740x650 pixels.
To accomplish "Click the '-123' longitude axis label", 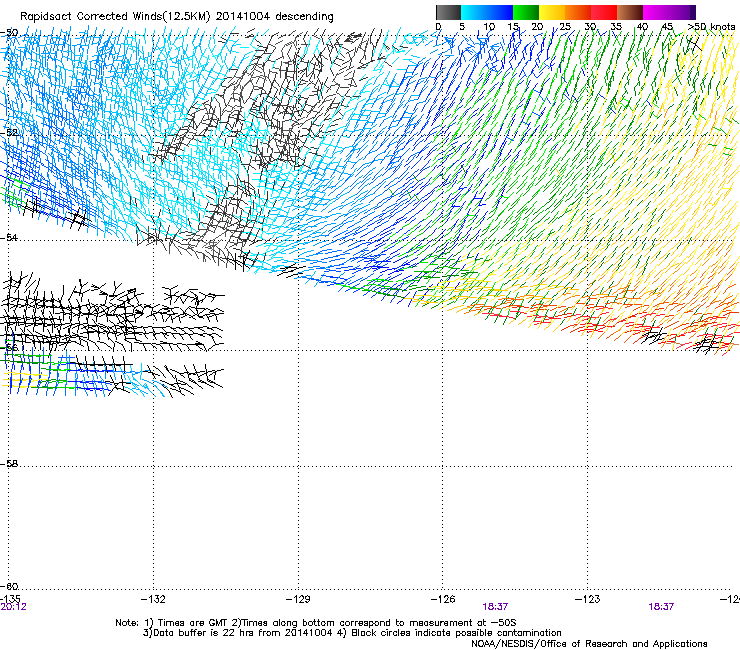I will pyautogui.click(x=588, y=599).
